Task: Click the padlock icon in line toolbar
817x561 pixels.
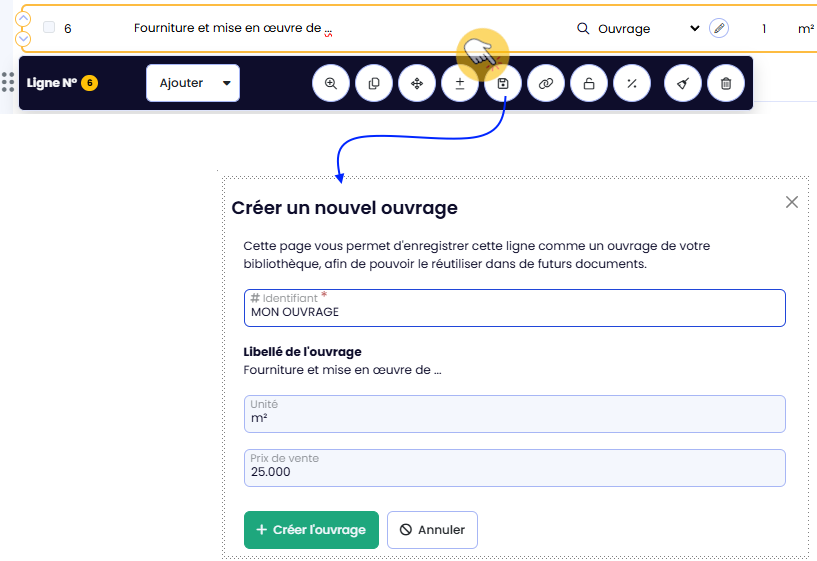Action: (x=589, y=84)
